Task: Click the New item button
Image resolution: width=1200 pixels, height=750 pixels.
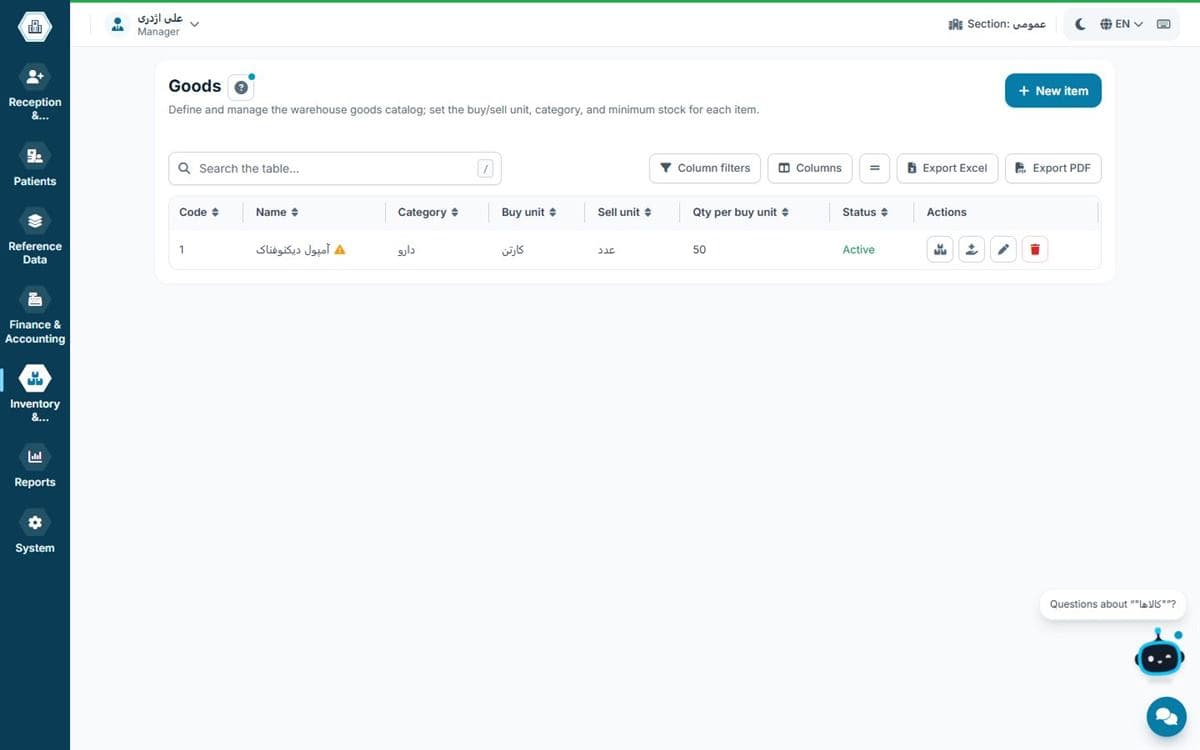Action: tap(1053, 91)
